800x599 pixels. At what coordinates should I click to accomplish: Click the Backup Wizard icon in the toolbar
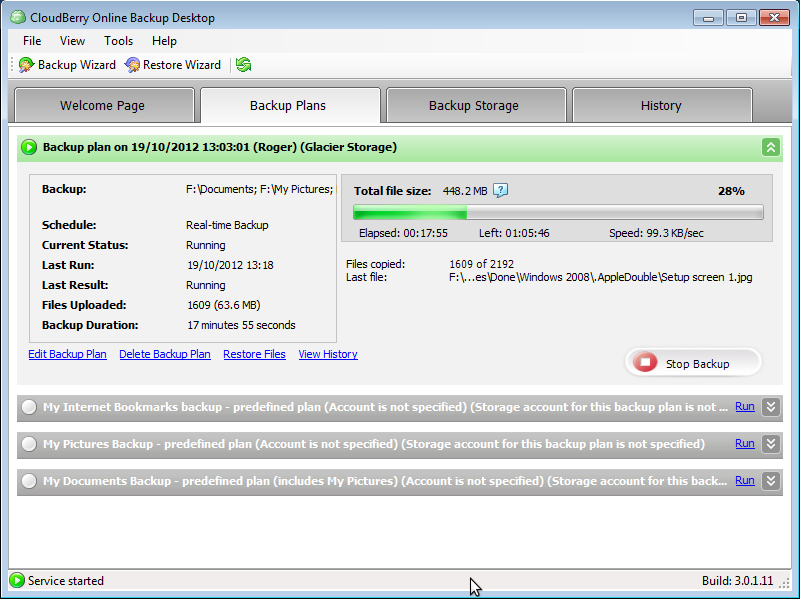click(x=26, y=65)
